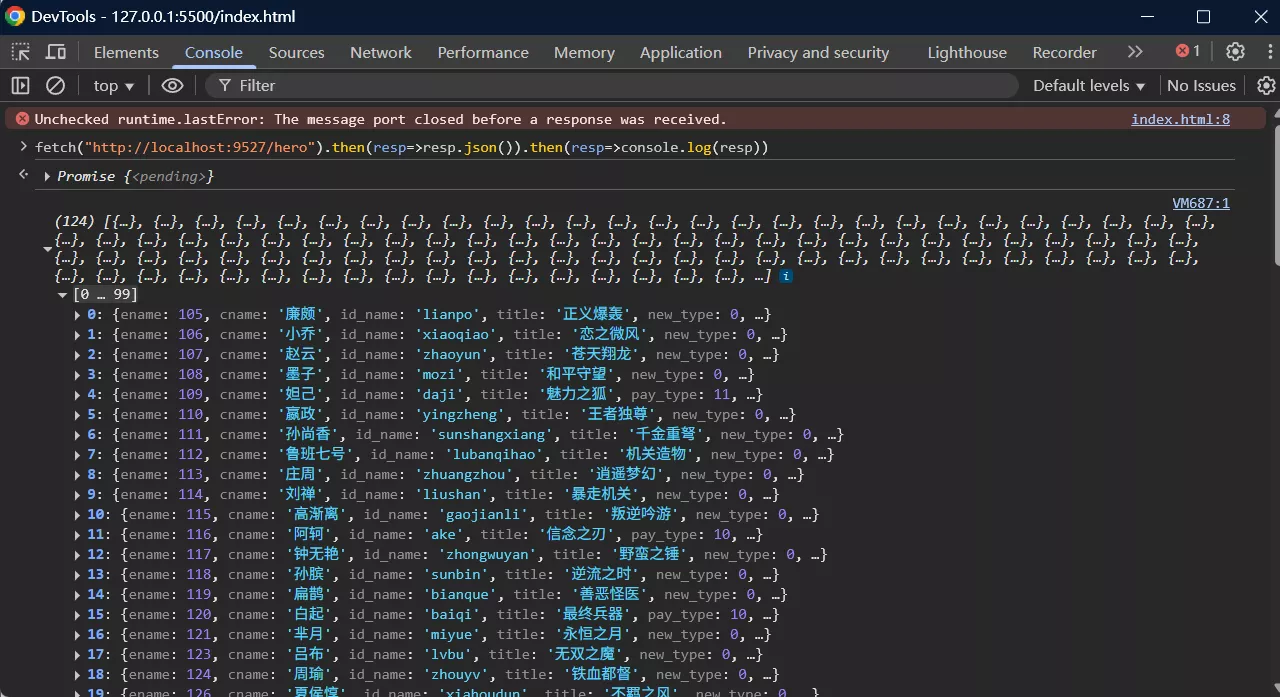Image resolution: width=1280 pixels, height=697 pixels.
Task: Expand the pending Promise object
Action: coord(47,176)
